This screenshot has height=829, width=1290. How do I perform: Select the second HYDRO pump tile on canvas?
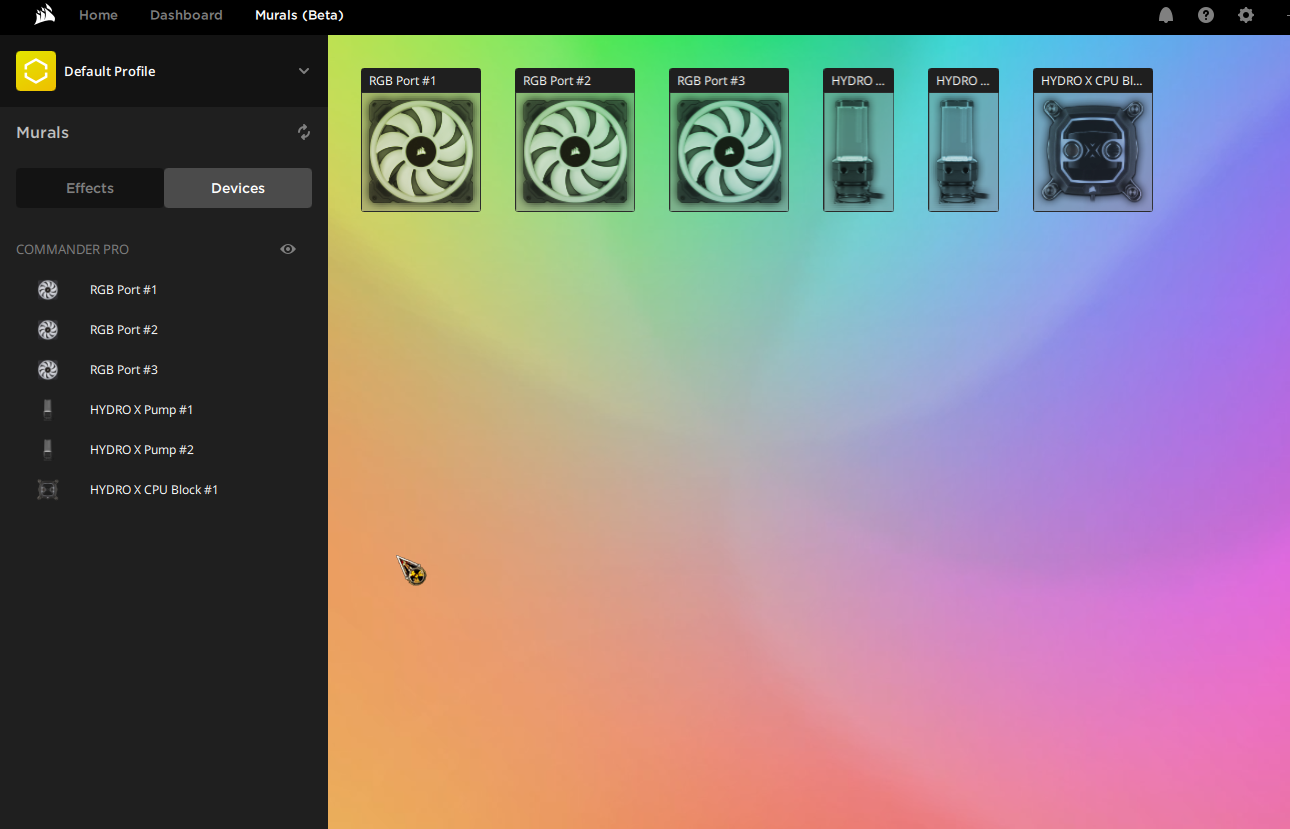coord(963,140)
